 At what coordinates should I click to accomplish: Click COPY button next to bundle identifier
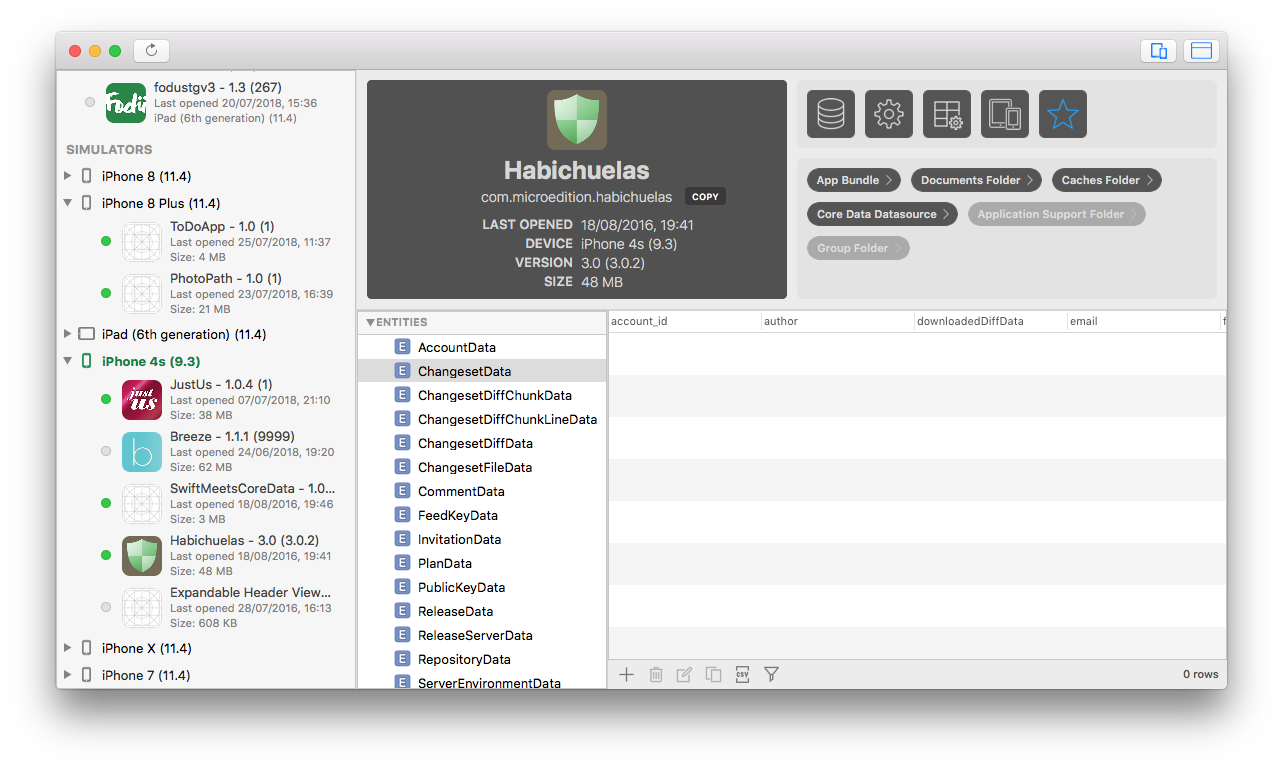tap(705, 197)
